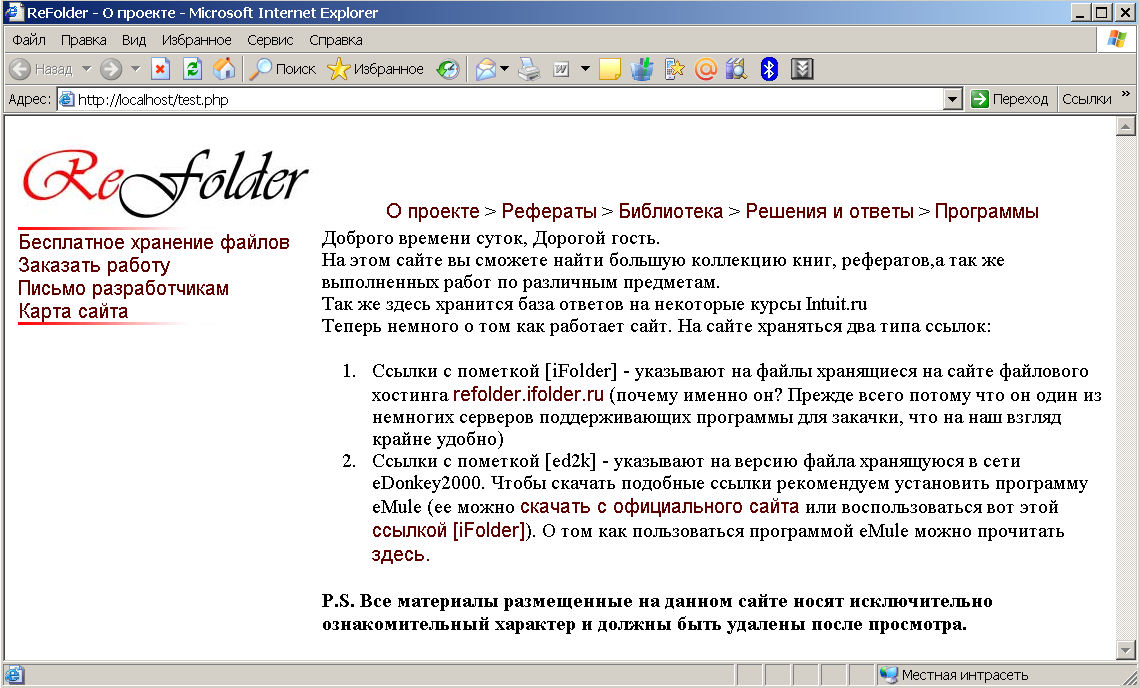This screenshot has height=688, width=1140.
Task: Go to the Home page icon
Action: 224,69
